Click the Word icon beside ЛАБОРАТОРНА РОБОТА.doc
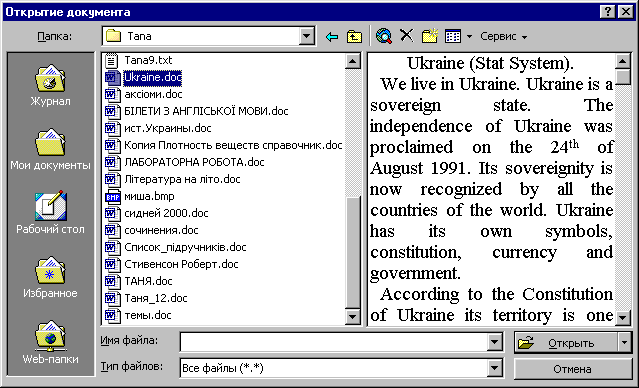639x388 pixels. 112,163
